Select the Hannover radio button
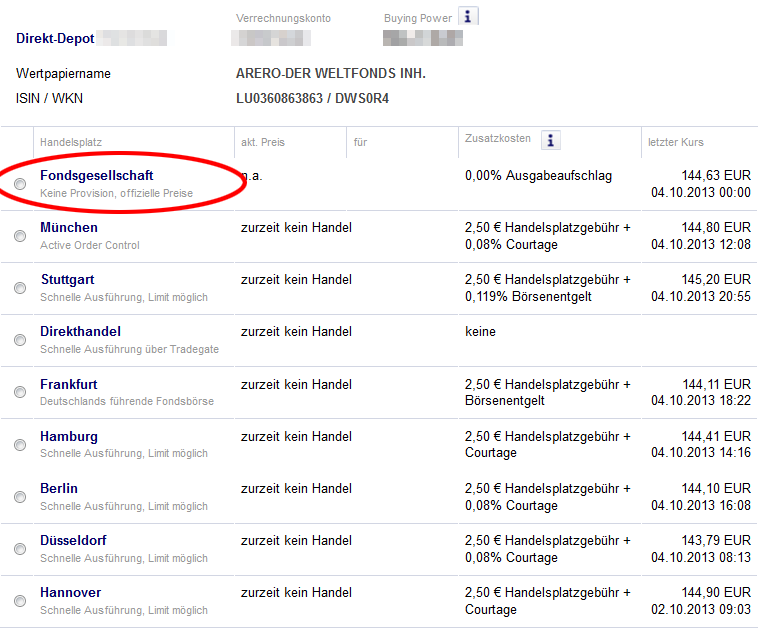The image size is (777, 633). pos(20,601)
